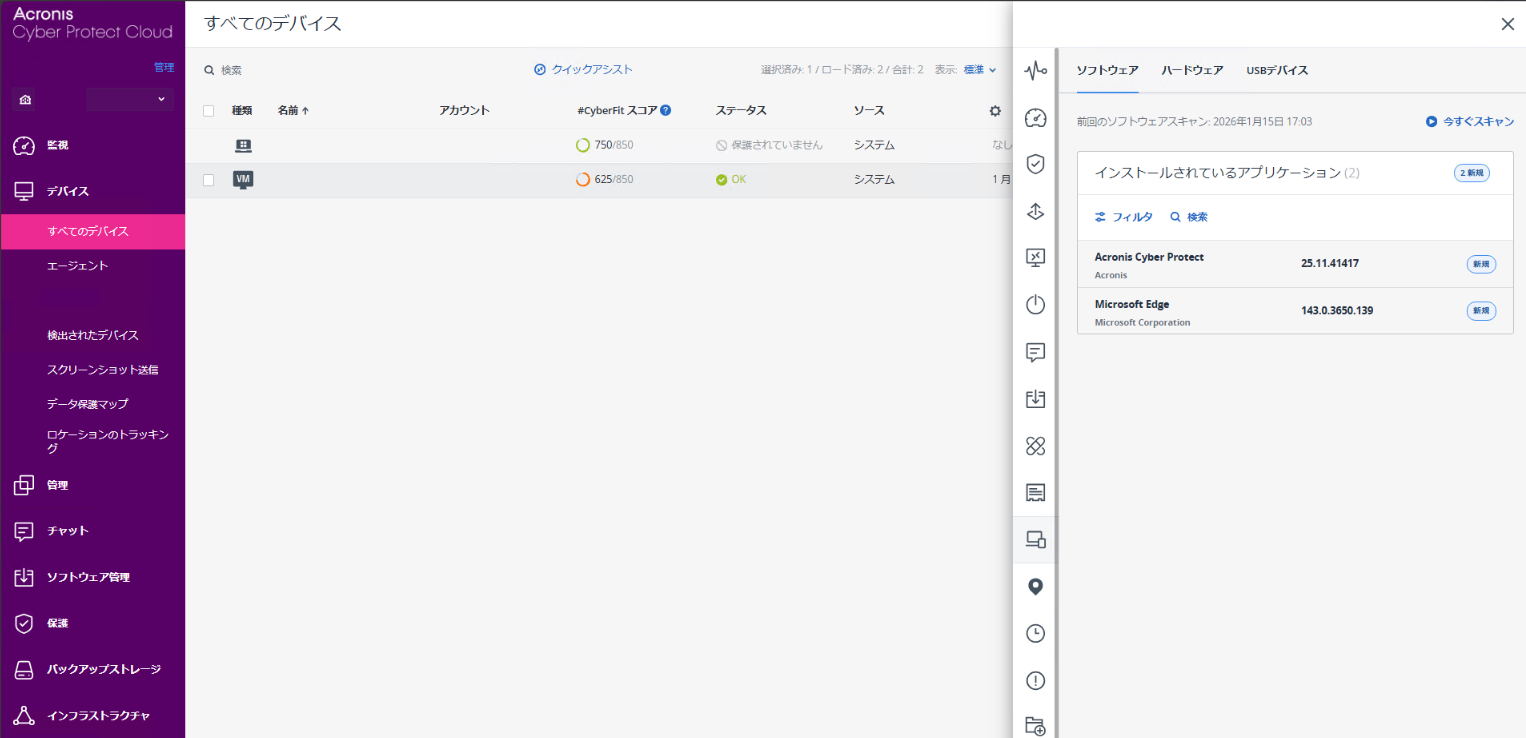Click the フィルタ button in applications list
Image resolution: width=1526 pixels, height=738 pixels.
[x=1124, y=217]
